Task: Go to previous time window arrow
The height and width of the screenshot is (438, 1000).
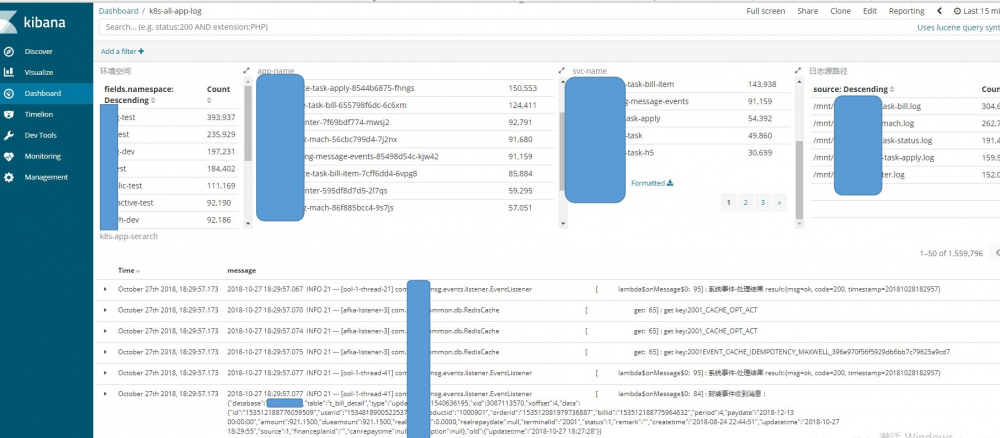Action: (939, 11)
